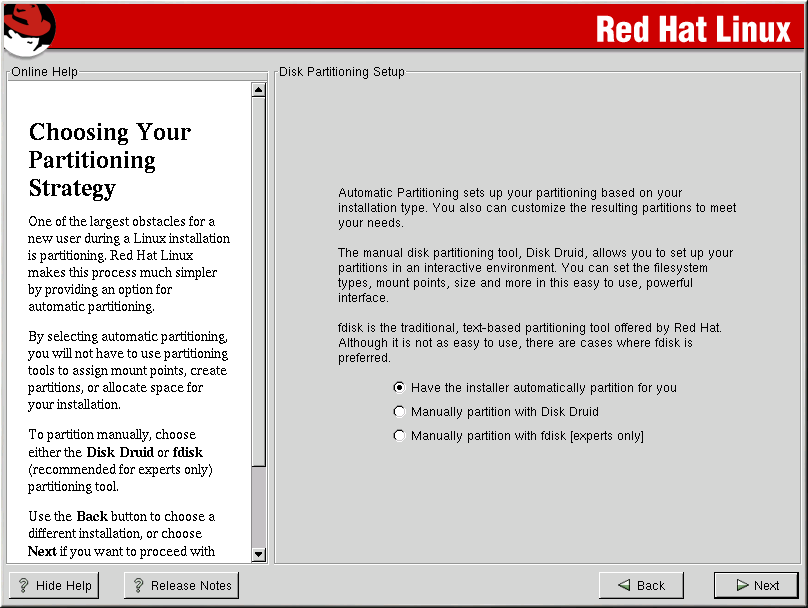Click the Online Help scrollbar thumb
This screenshot has height=608, width=808.
[258, 280]
